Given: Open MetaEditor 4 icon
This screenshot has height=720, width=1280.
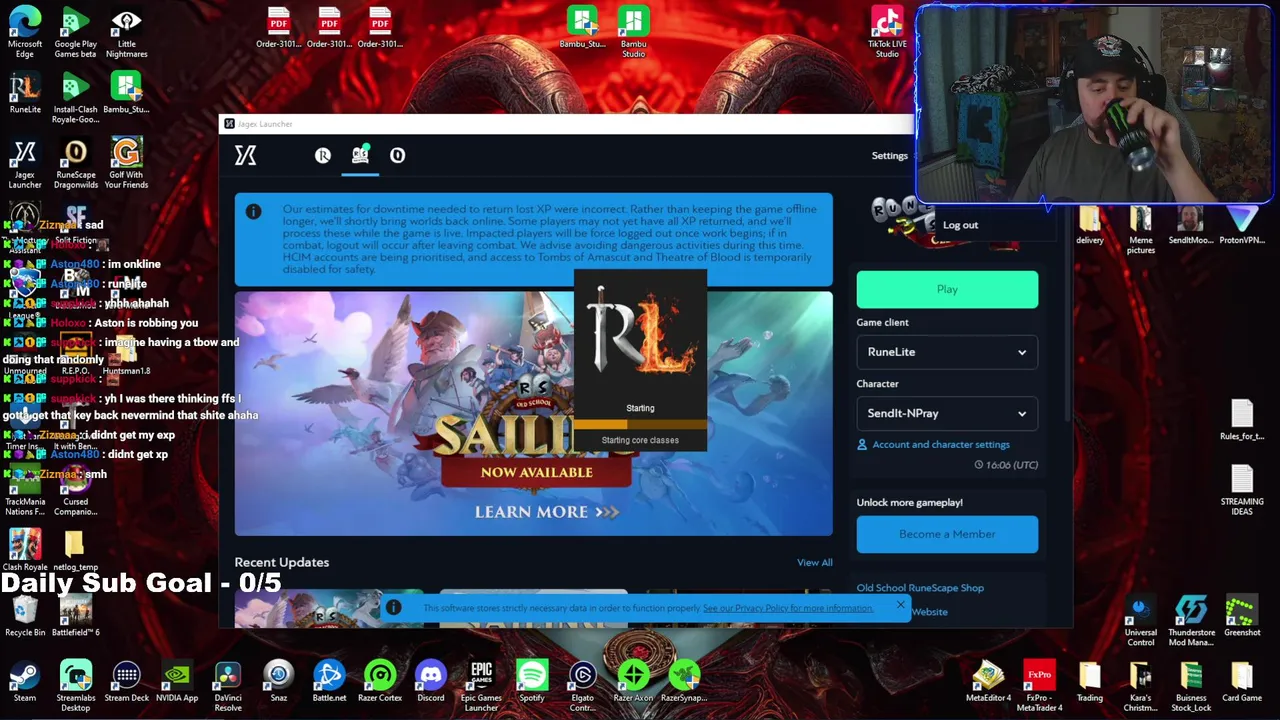Looking at the screenshot, I should (988, 682).
